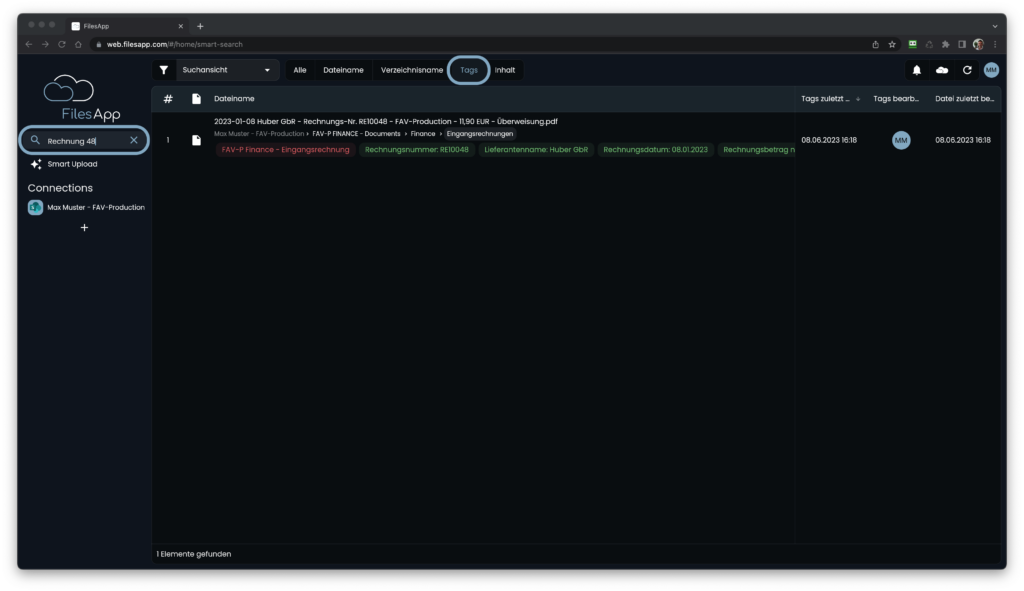1024x591 pixels.
Task: Select the Inhalt filter tab
Action: click(x=505, y=70)
